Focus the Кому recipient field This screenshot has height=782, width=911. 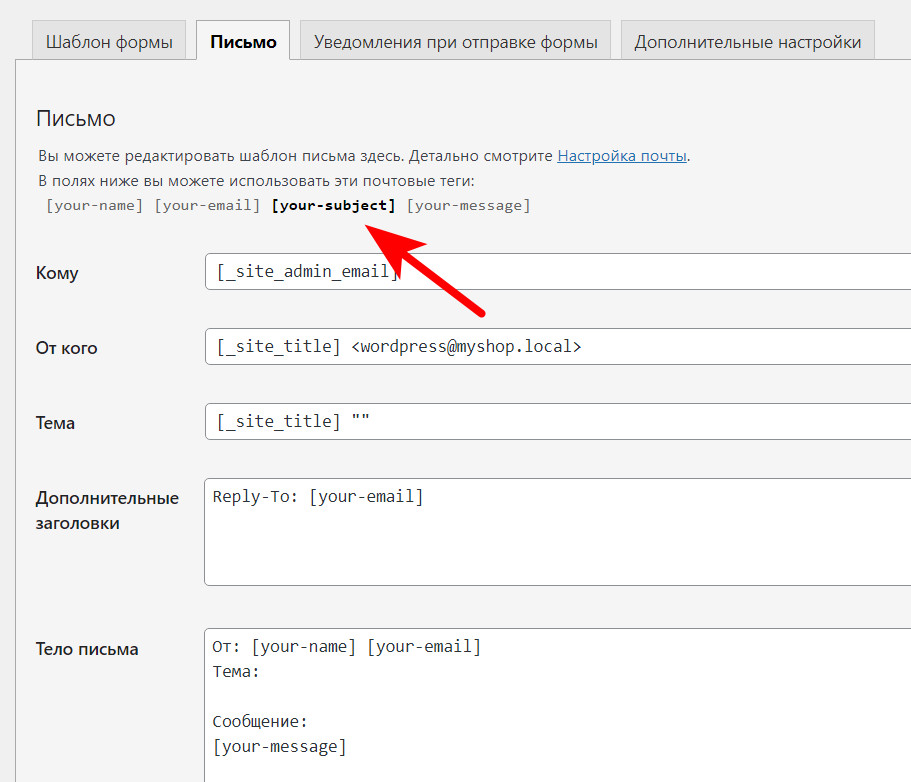click(x=558, y=271)
